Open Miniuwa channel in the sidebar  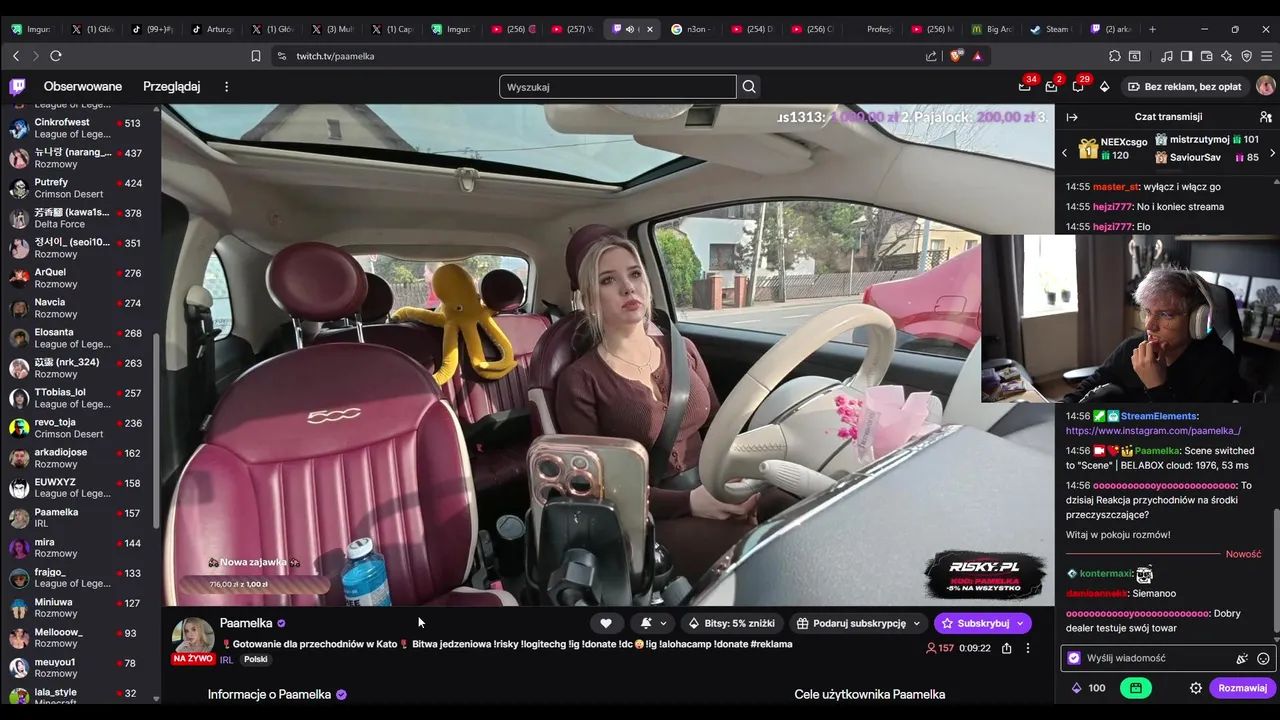[79, 608]
